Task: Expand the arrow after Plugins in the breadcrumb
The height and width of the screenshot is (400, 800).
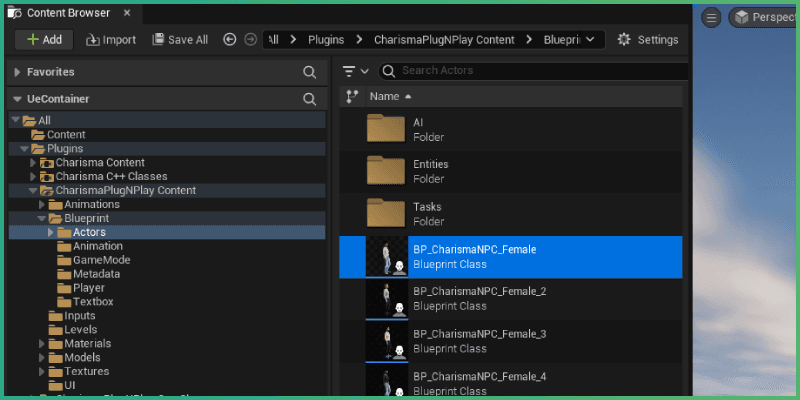Action: [x=359, y=40]
